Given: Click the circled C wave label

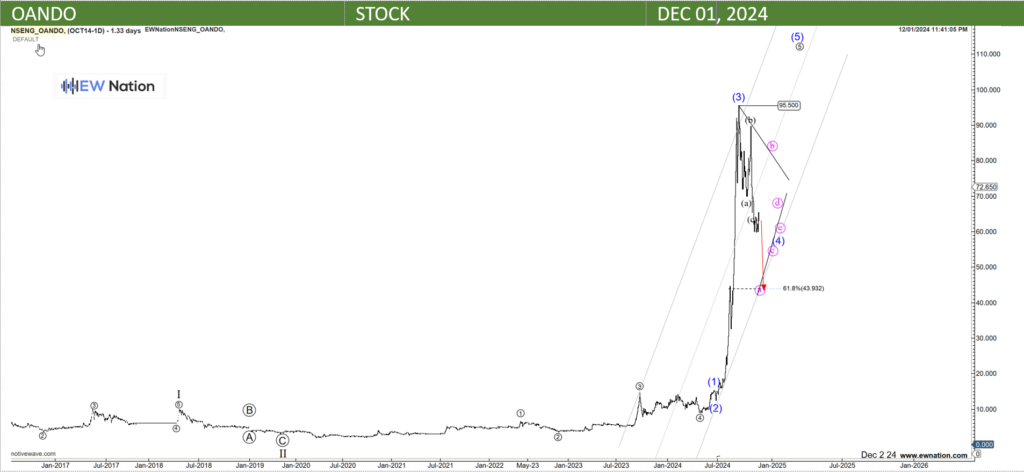Looking at the screenshot, I should click(282, 440).
